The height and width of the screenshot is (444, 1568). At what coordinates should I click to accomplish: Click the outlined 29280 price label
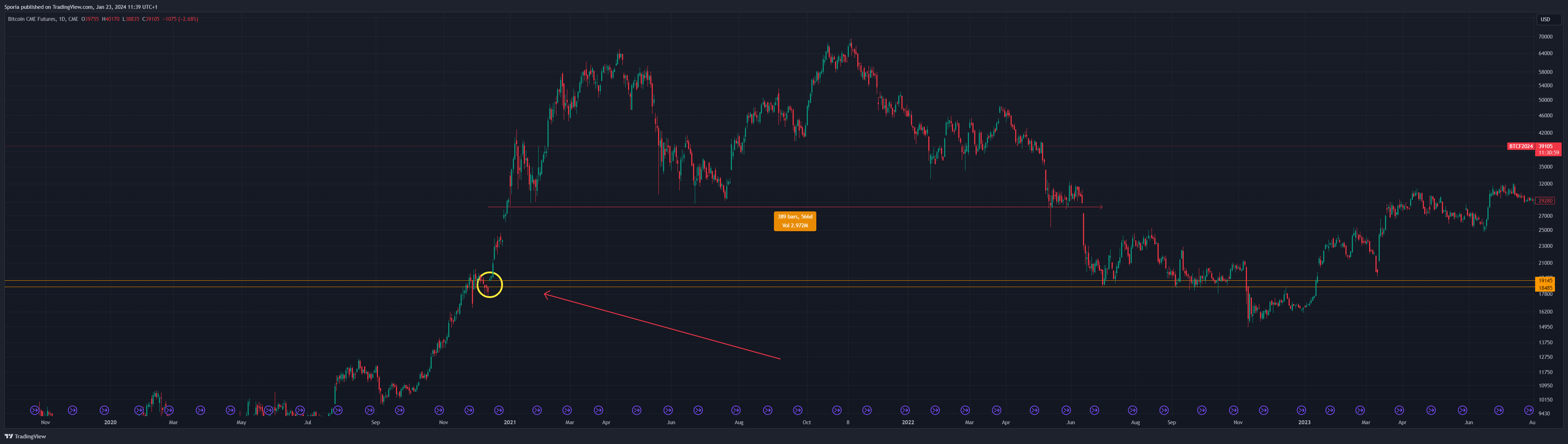[x=1545, y=200]
